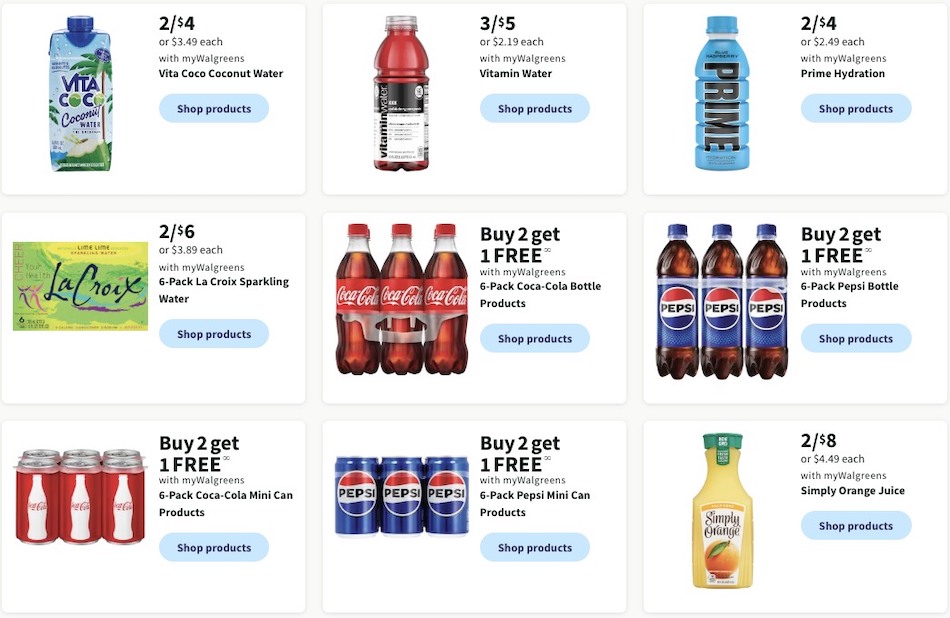Viewport: 950px width, 618px height.
Task: Open the Coca-Cola 6-pack bottles image
Action: tap(401, 300)
